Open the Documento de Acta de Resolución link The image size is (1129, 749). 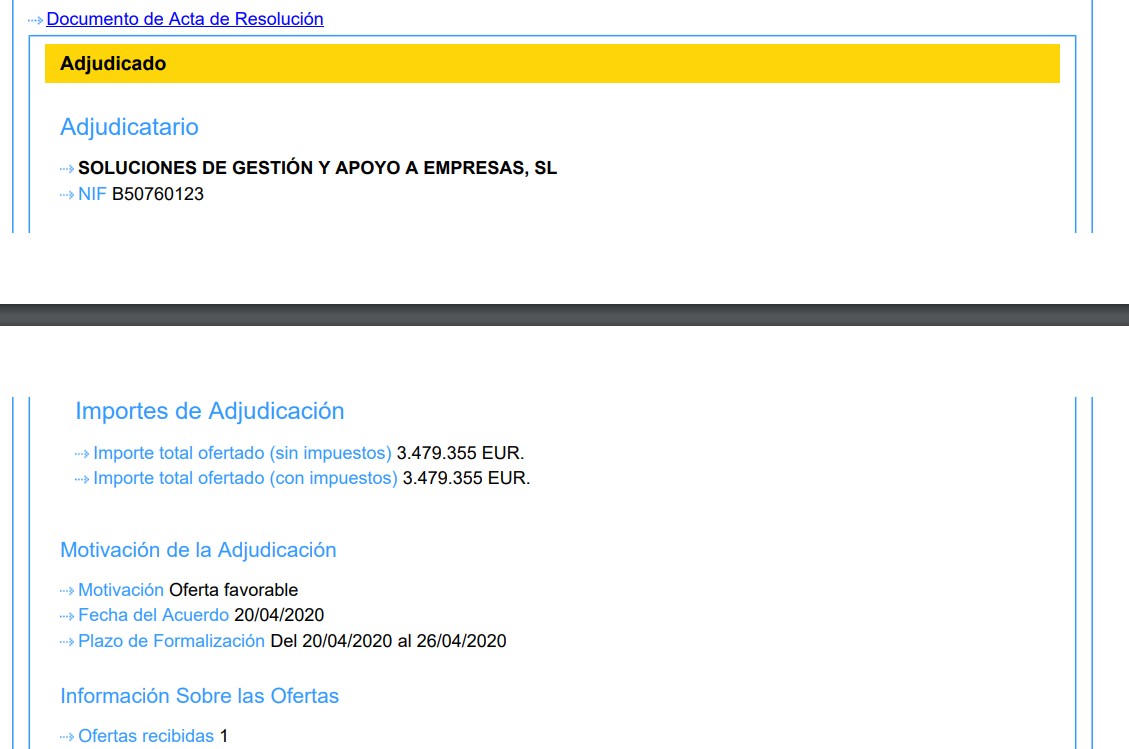point(185,19)
